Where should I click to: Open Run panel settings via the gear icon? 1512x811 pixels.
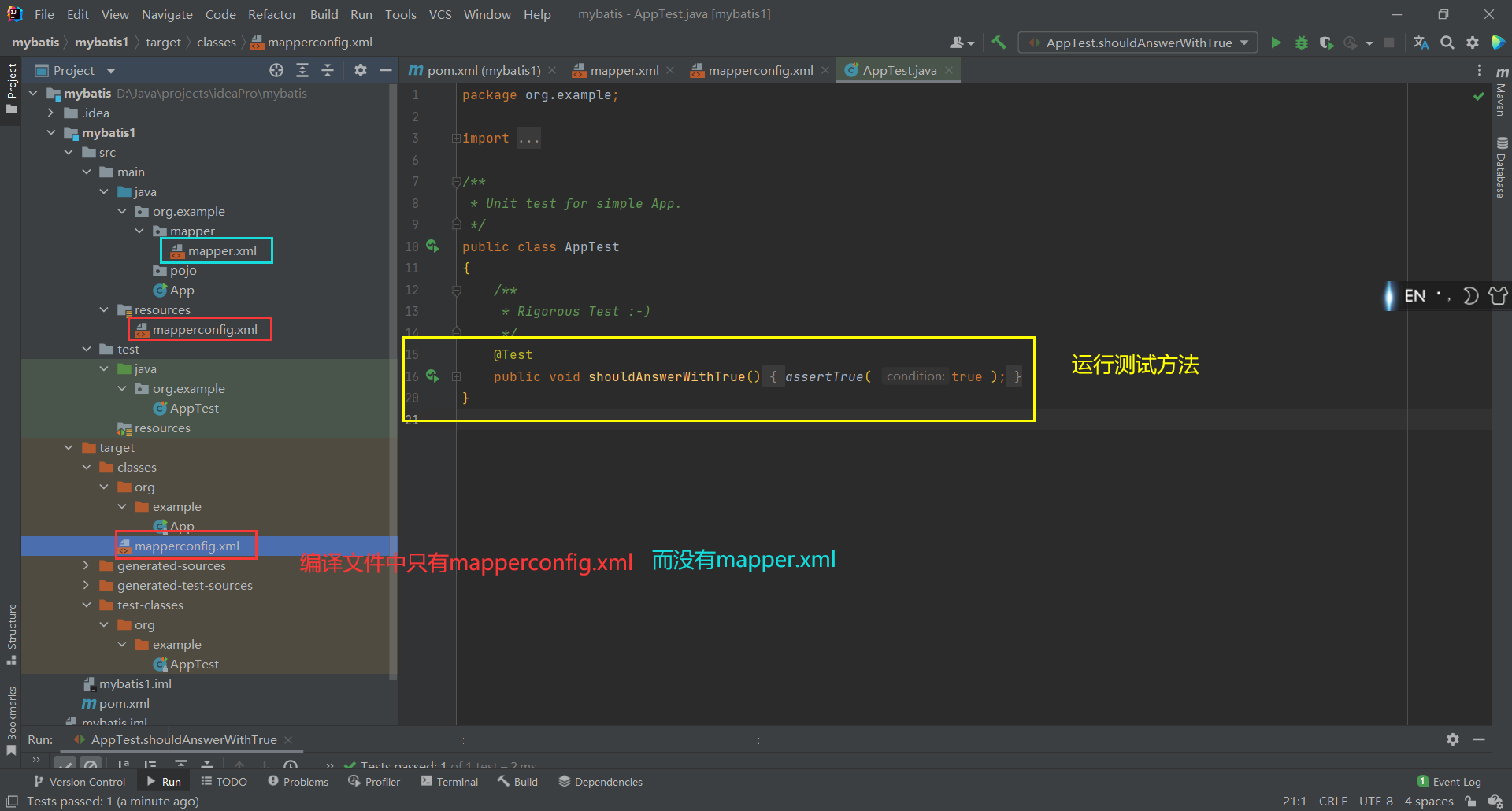(x=1453, y=739)
